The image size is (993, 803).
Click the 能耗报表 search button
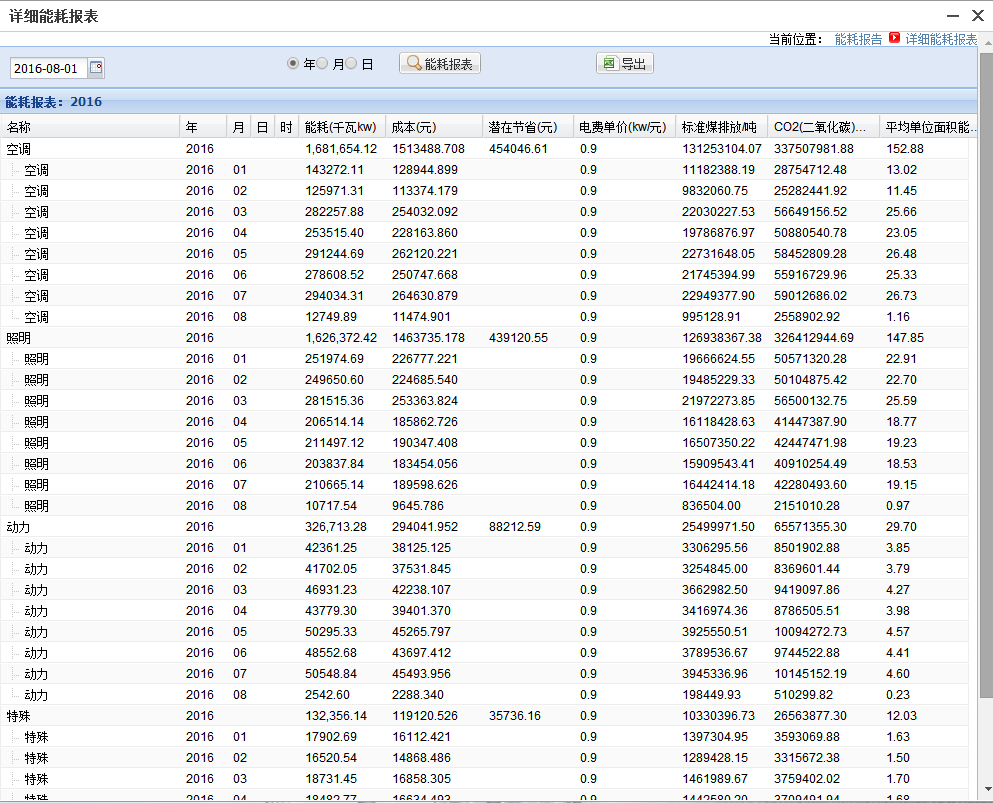(440, 63)
